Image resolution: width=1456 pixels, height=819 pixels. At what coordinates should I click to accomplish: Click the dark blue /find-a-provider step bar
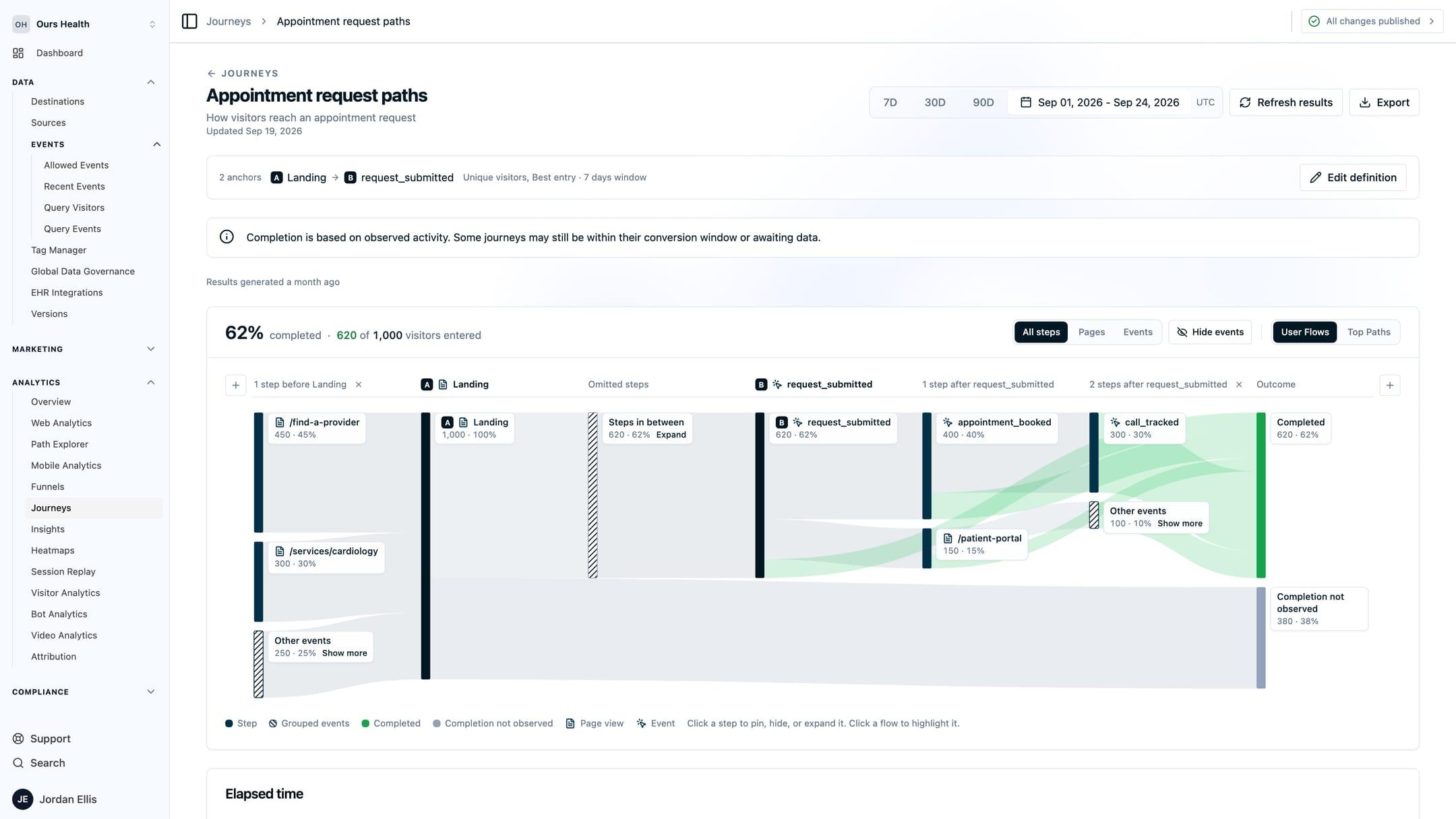(x=258, y=473)
